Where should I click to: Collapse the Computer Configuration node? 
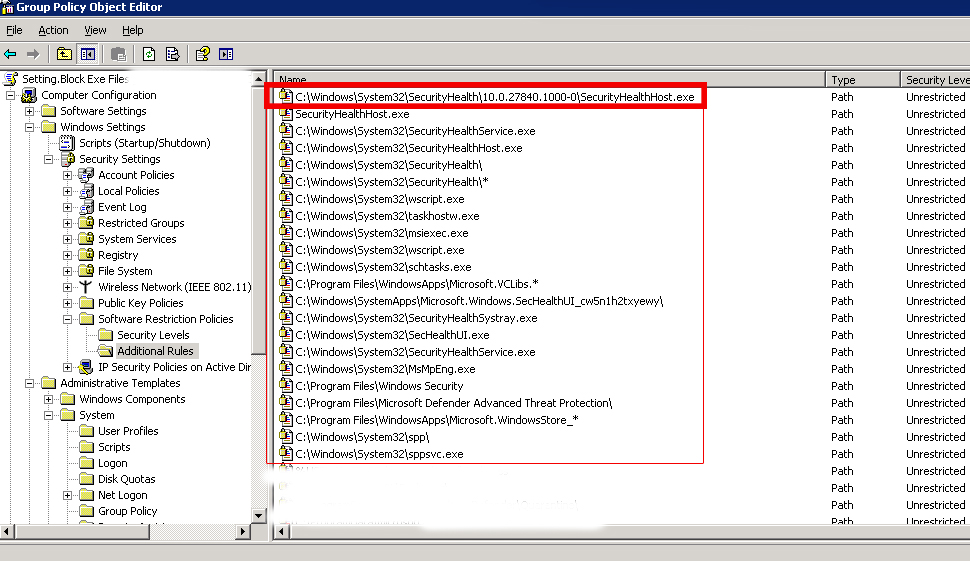pos(11,95)
